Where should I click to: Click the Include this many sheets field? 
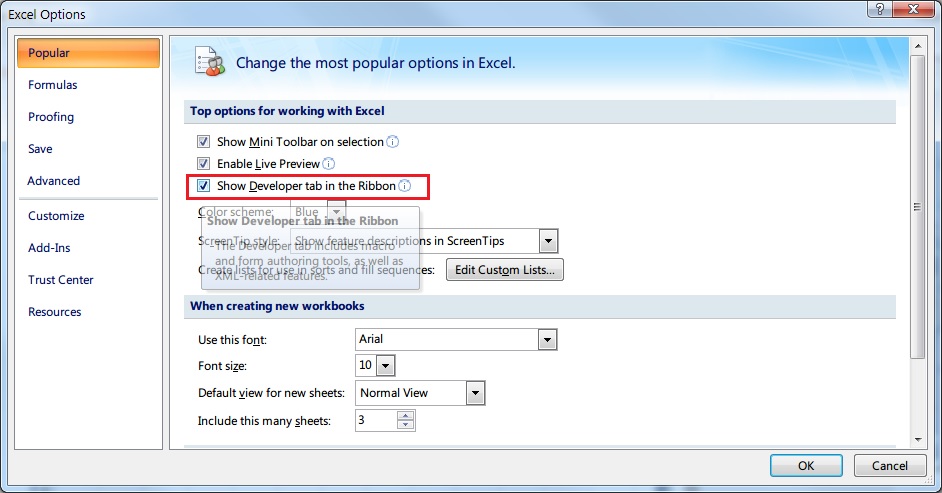click(x=376, y=420)
